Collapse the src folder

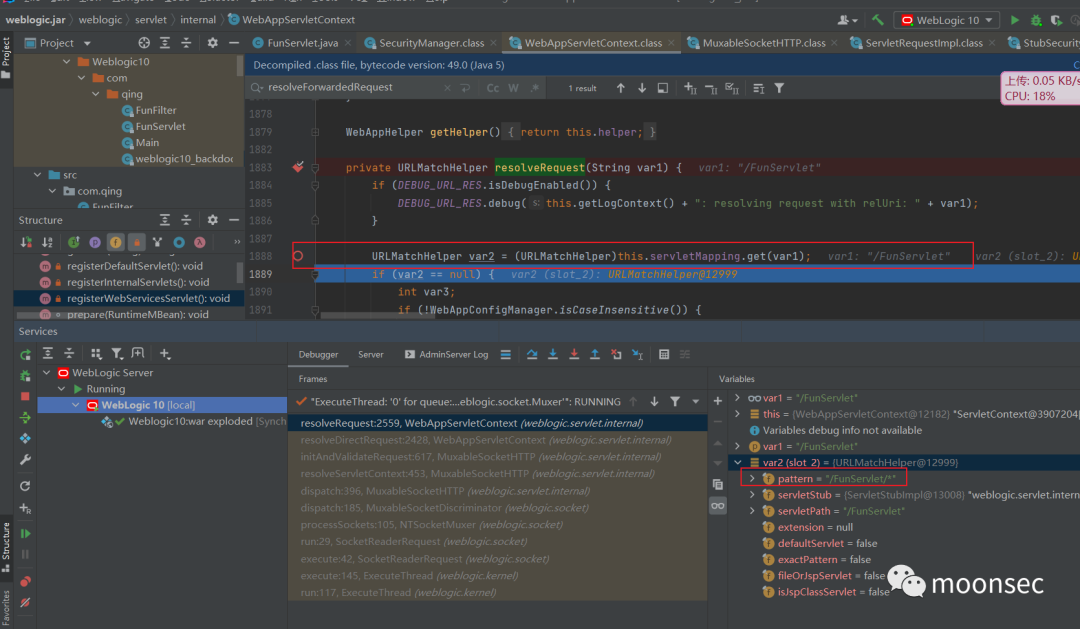coord(38,175)
